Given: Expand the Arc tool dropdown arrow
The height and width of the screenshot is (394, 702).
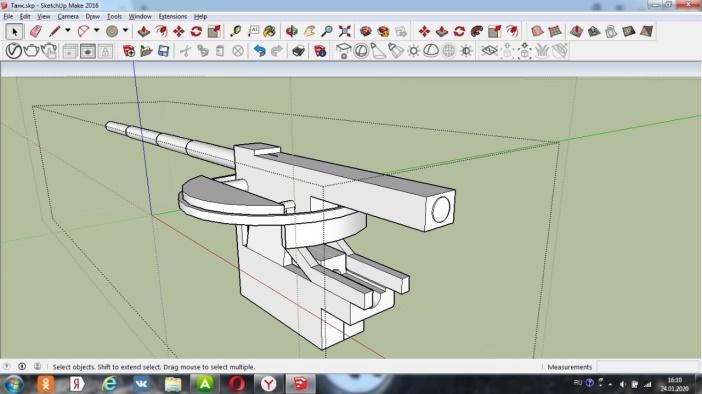Looking at the screenshot, I should pyautogui.click(x=96, y=30).
